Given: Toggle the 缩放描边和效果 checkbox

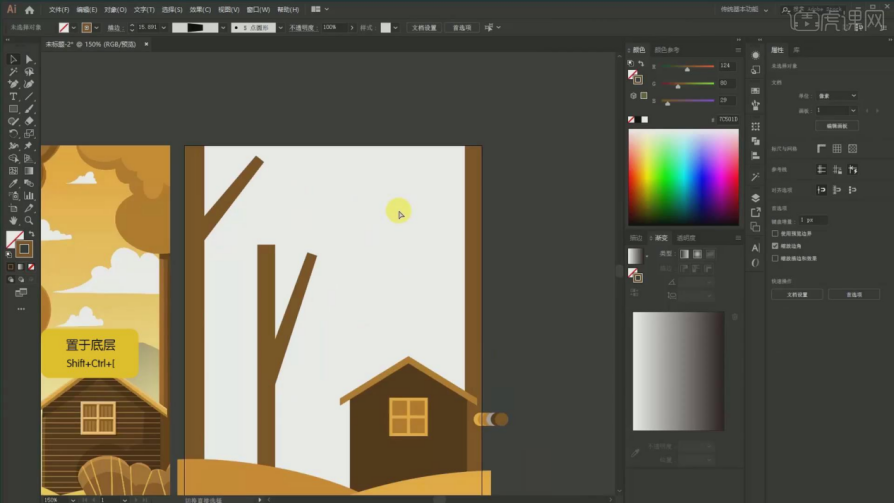Looking at the screenshot, I should (x=775, y=258).
